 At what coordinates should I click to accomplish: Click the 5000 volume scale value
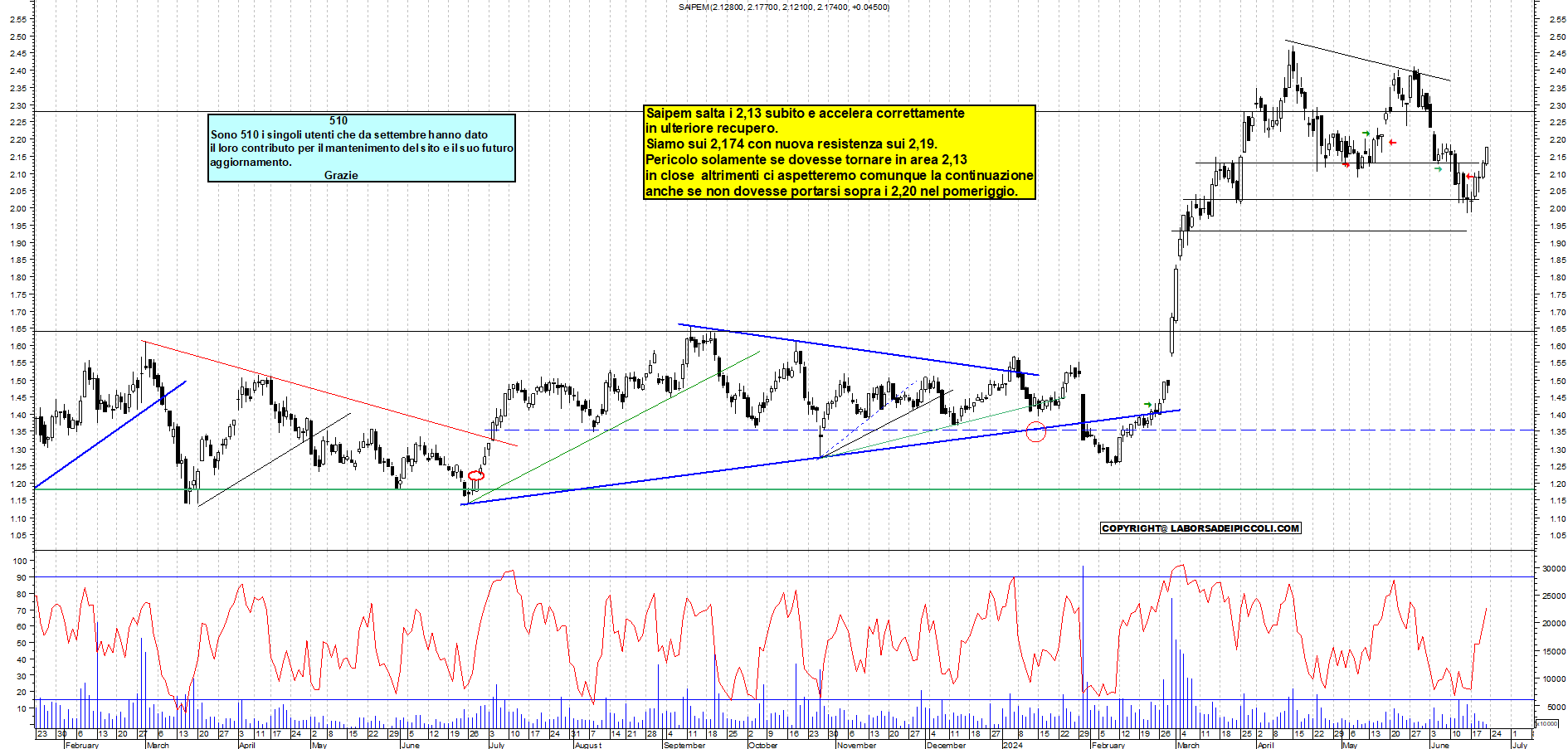1555,708
